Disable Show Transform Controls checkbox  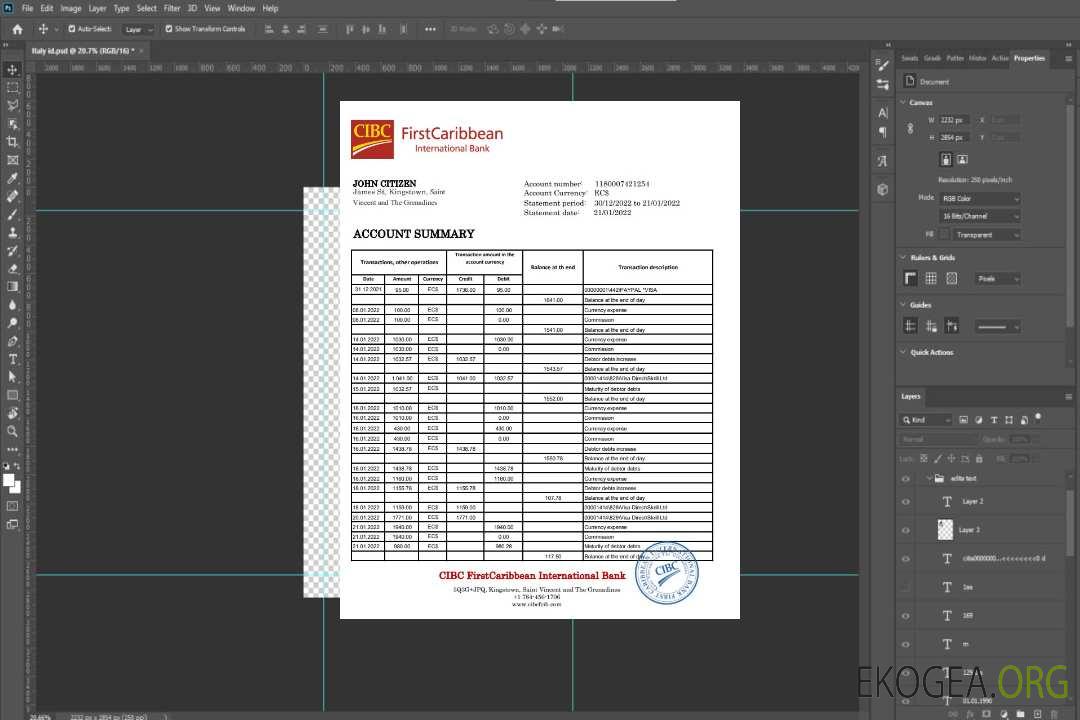(x=169, y=29)
